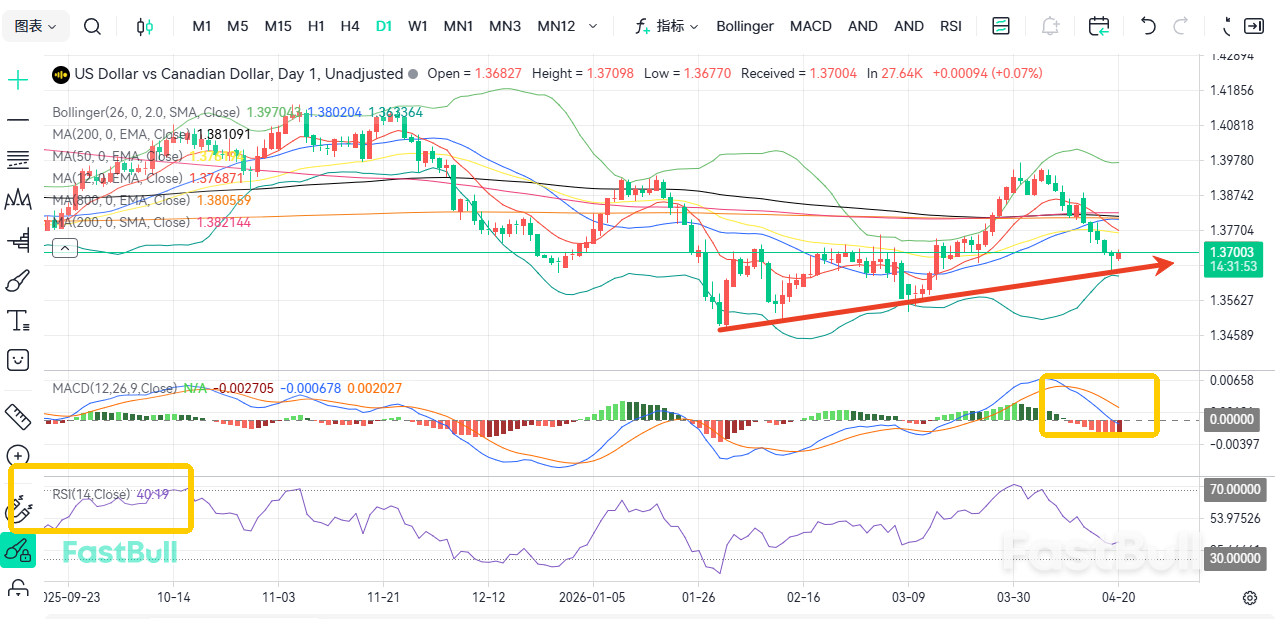Image resolution: width=1275 pixels, height=619 pixels.
Task: Toggle the stay-in-drawing-mode lock button
Action: coord(18,549)
